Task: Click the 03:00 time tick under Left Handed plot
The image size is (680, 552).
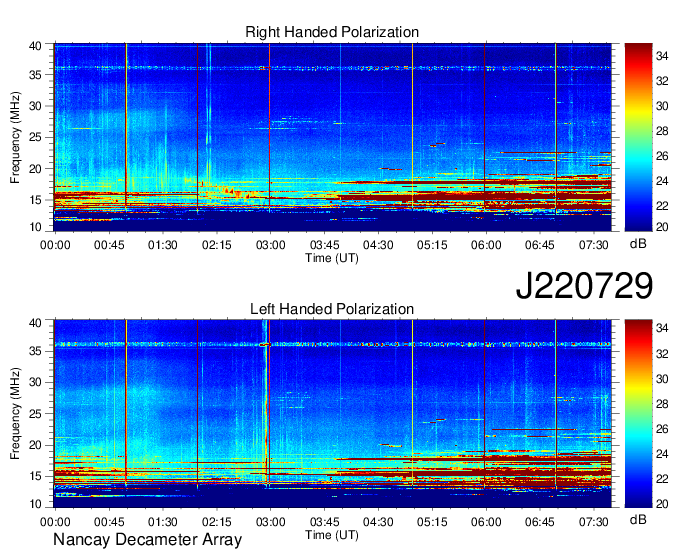Action: [271, 522]
